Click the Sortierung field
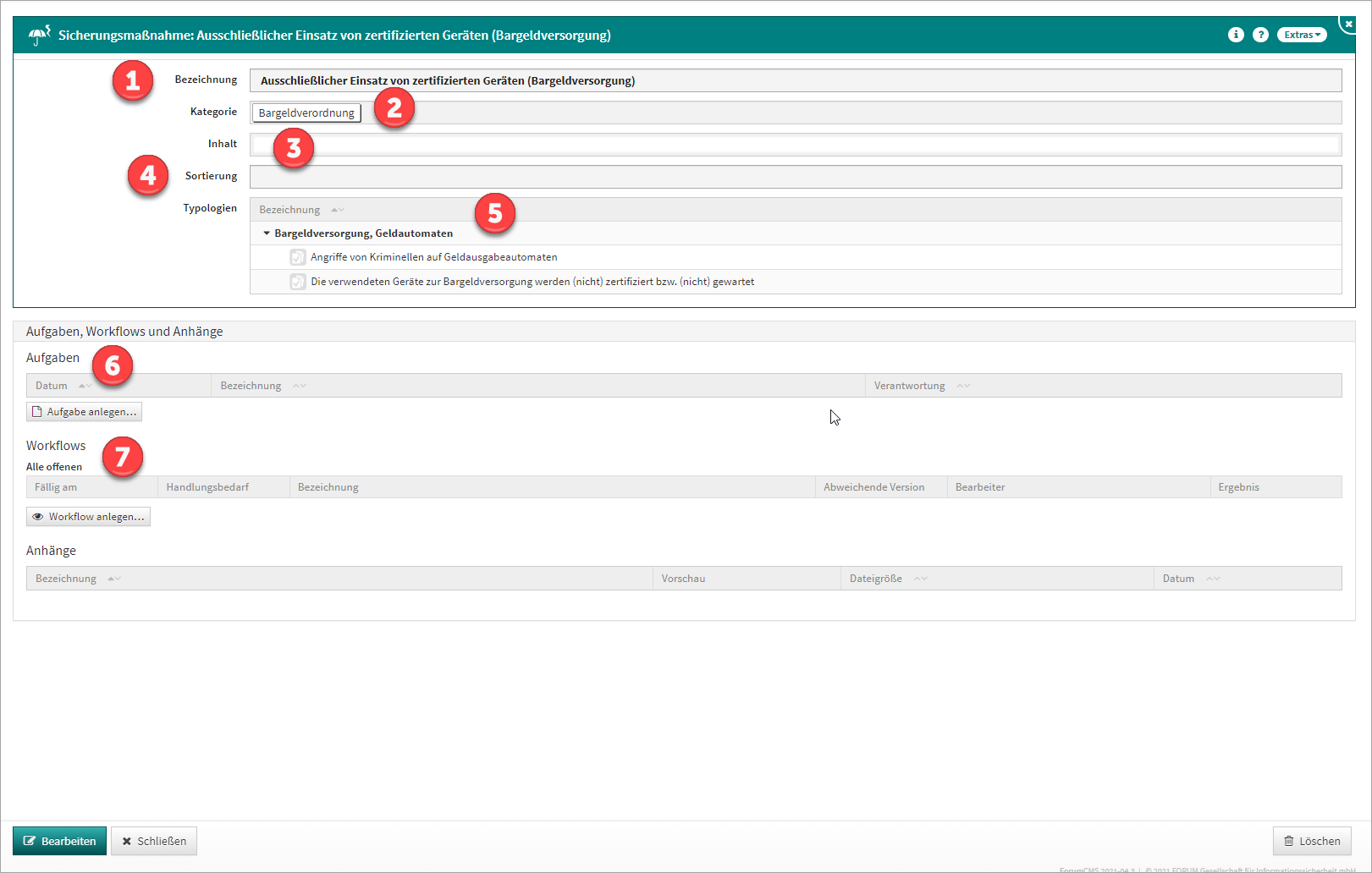This screenshot has height=873, width=1372. point(796,177)
